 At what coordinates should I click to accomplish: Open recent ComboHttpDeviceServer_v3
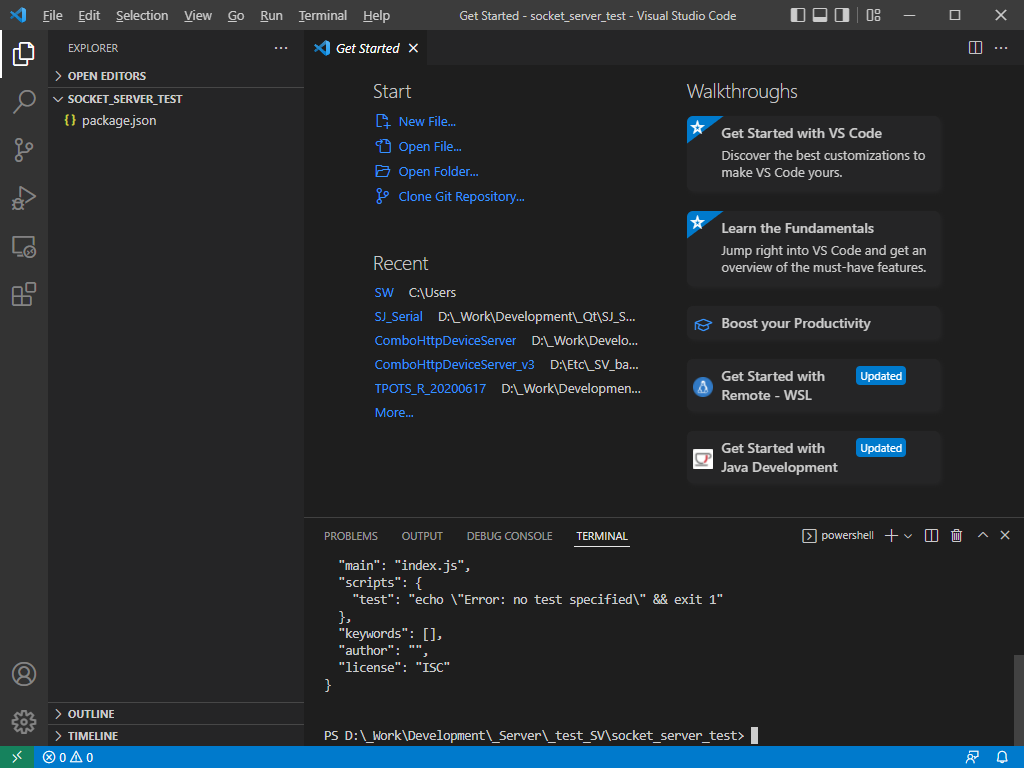pyautogui.click(x=455, y=364)
